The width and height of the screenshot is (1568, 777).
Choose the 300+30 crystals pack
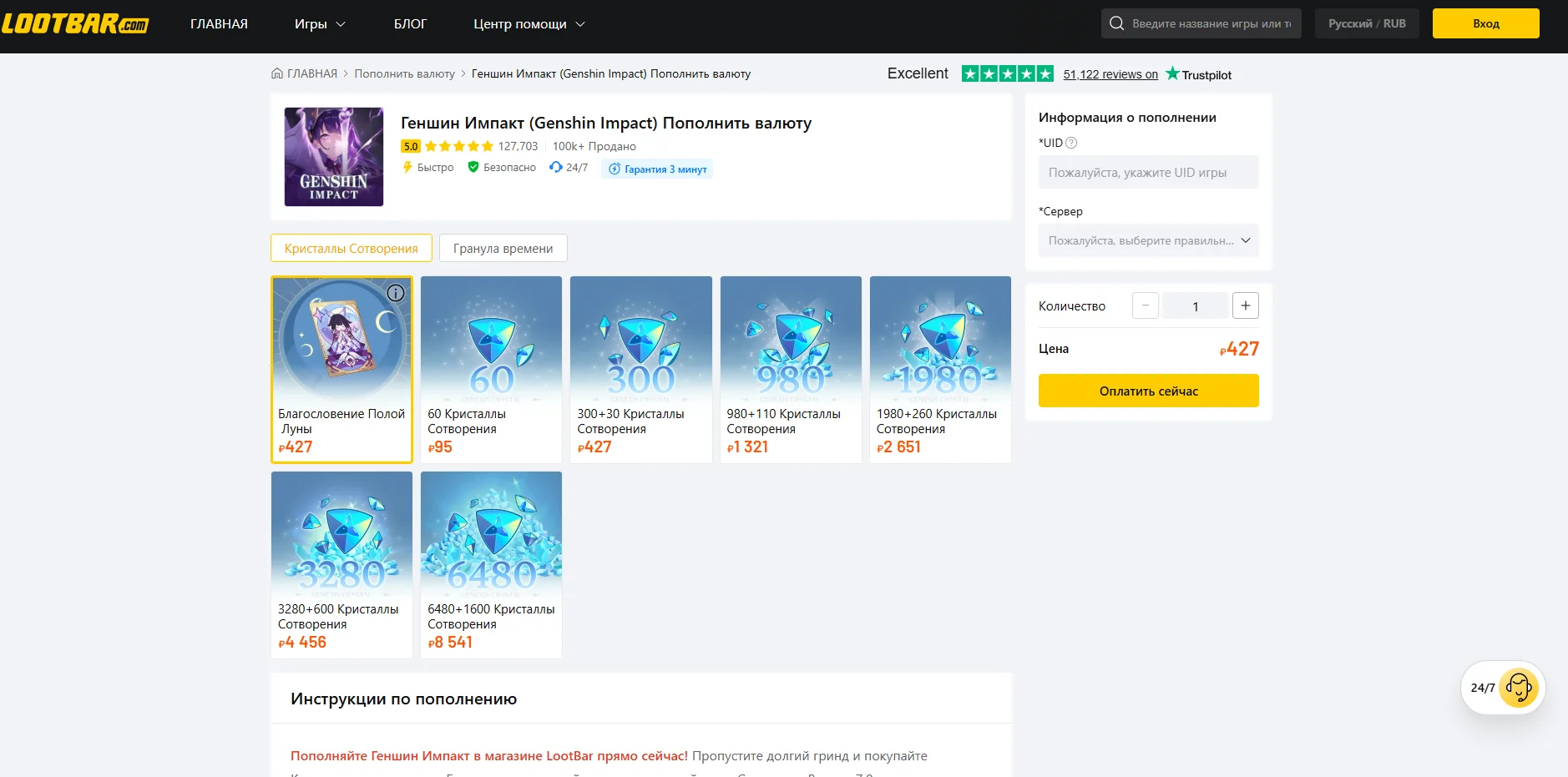(641, 370)
